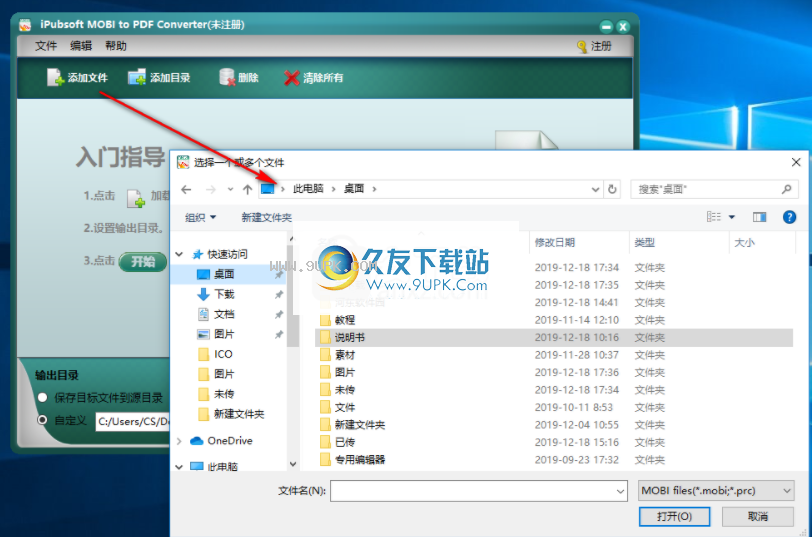Open the file name combo dropdown
The image size is (812, 537).
tap(620, 491)
